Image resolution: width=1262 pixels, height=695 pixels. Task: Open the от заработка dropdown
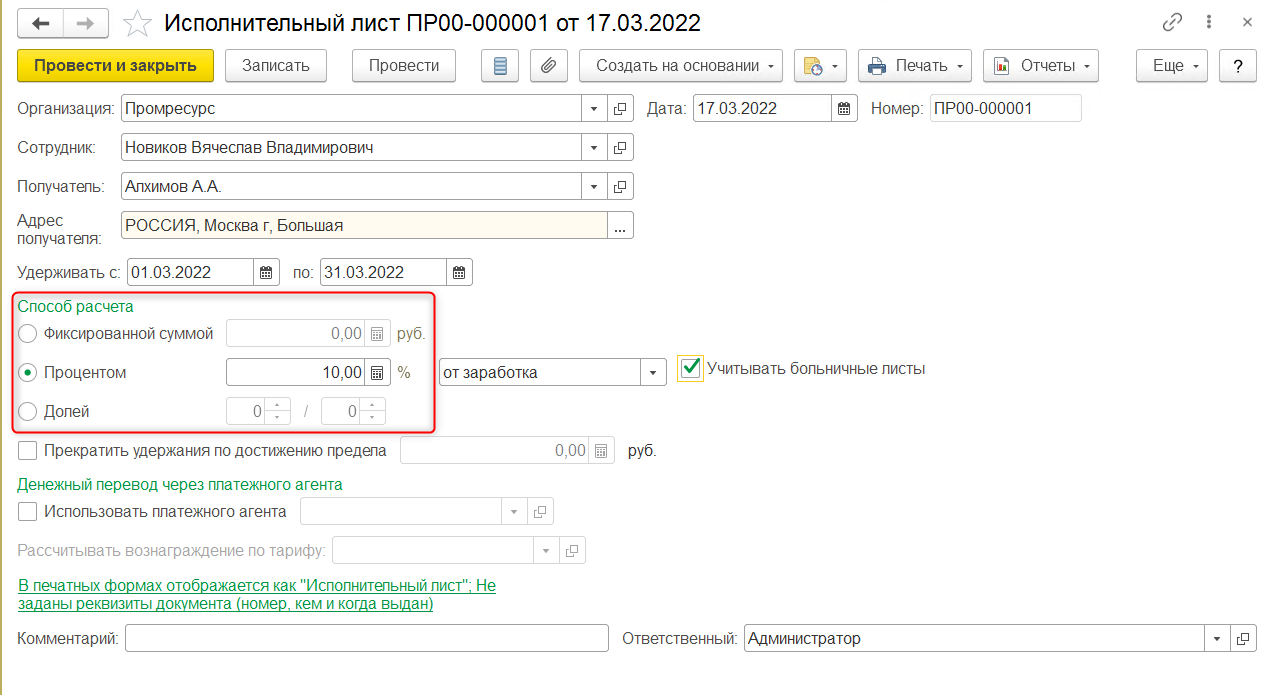pos(654,373)
